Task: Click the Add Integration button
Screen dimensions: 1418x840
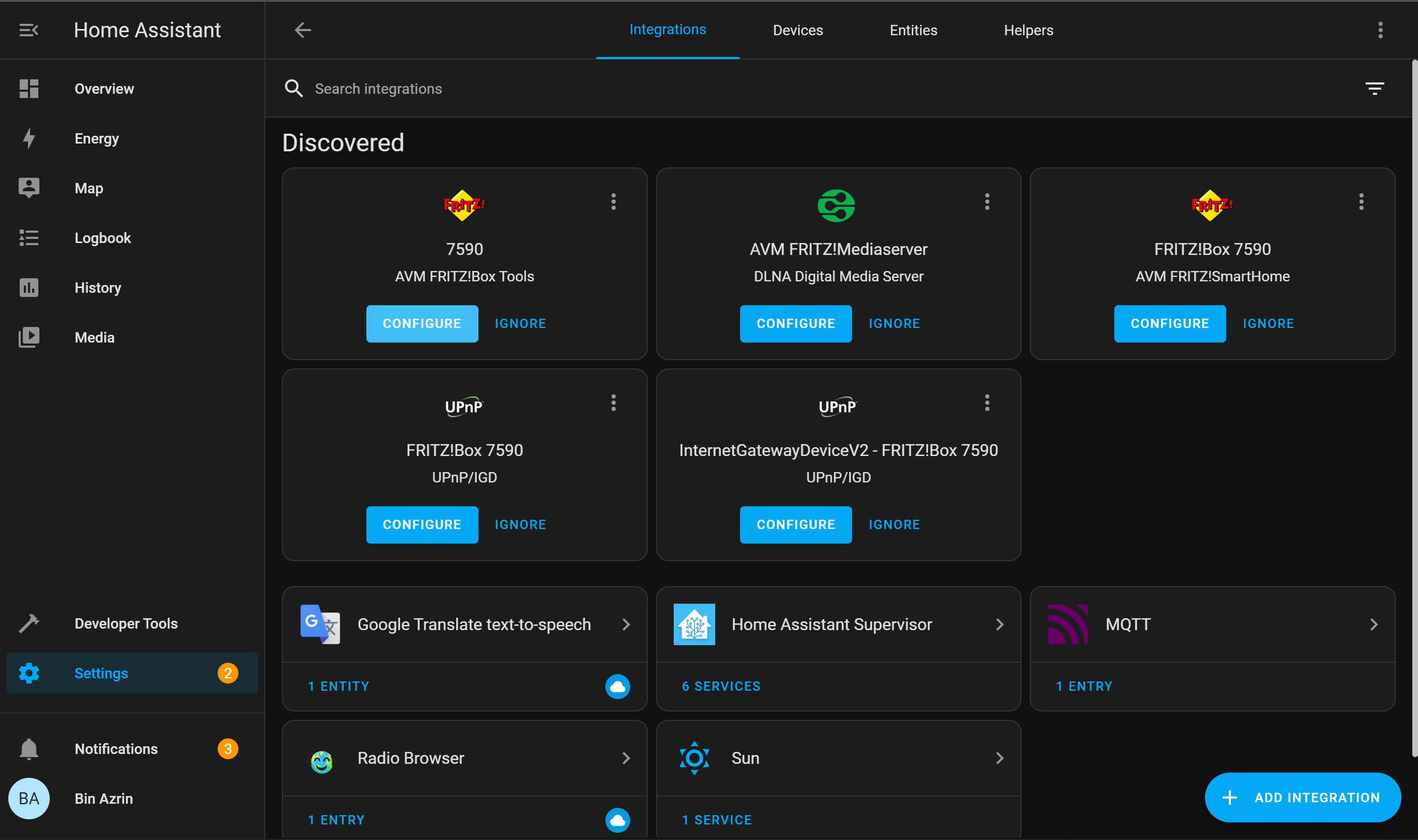Action: tap(1302, 797)
